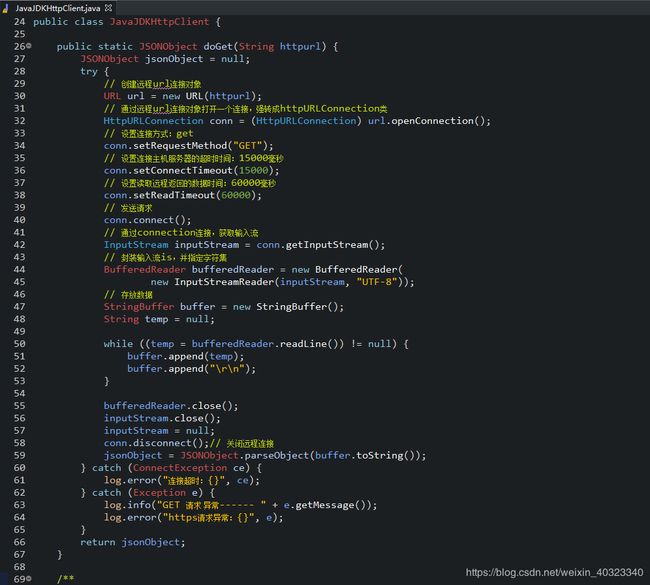The image size is (650, 585).
Task: Click line number 50 in the gutter
Action: [19, 344]
